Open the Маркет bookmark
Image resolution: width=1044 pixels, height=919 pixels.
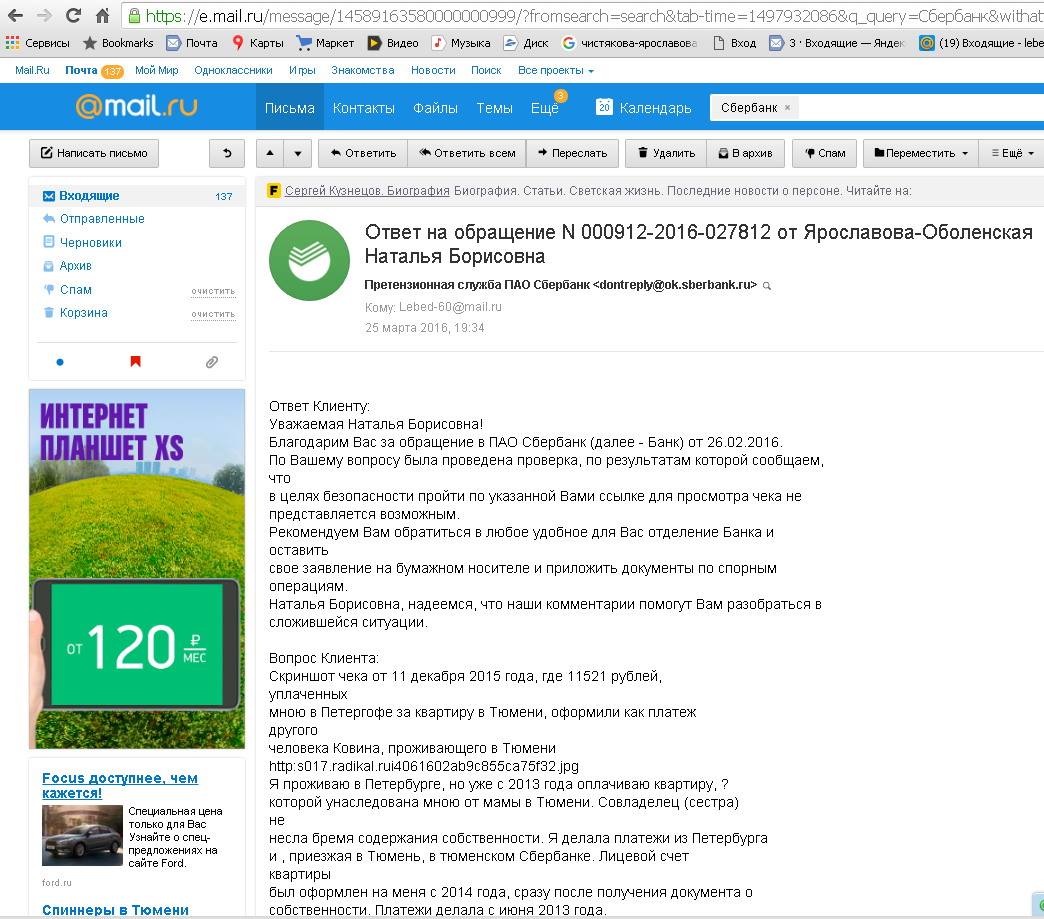point(325,43)
